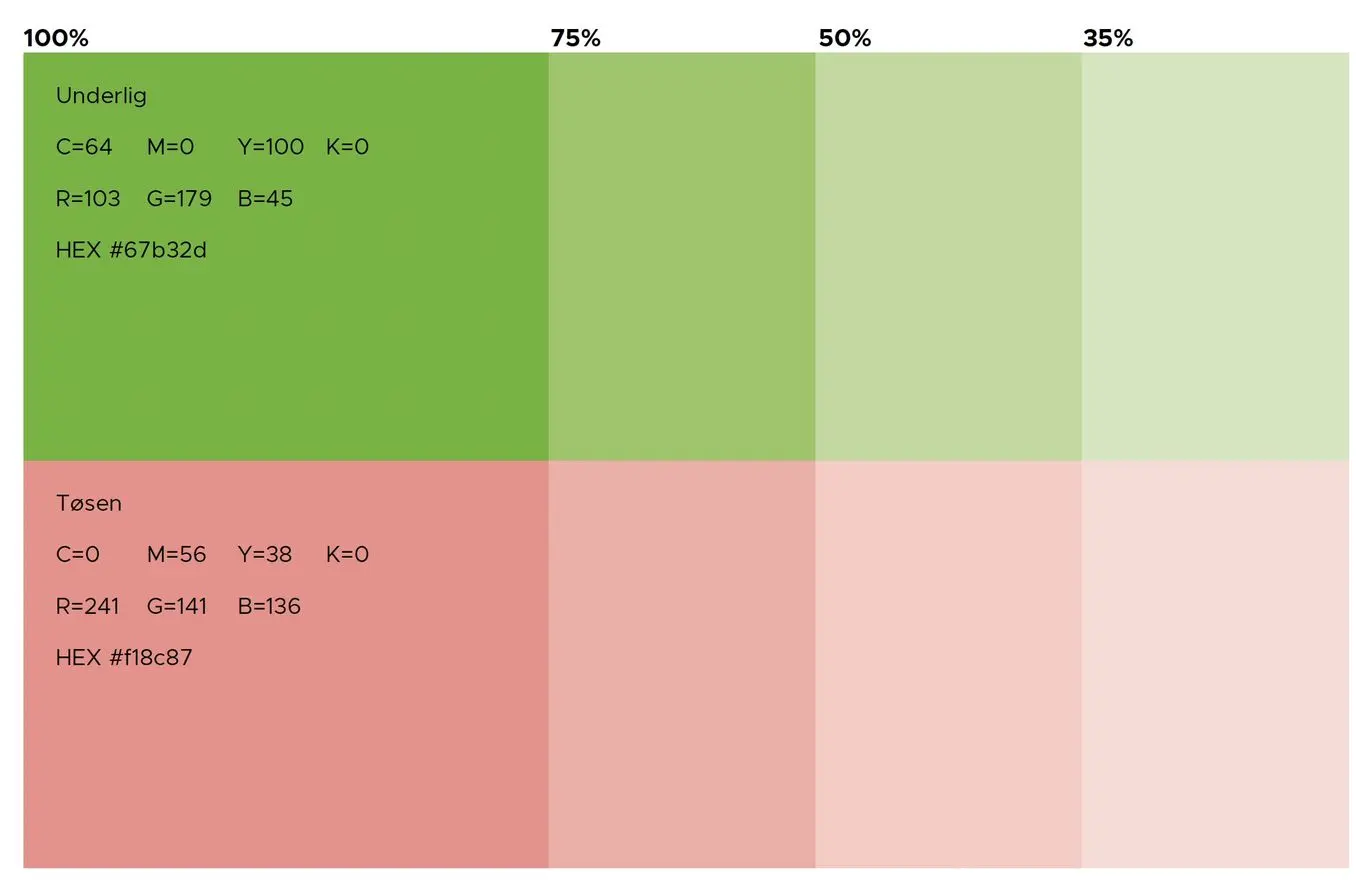Select the M=56 magenta value
1372x893 pixels.
click(176, 555)
